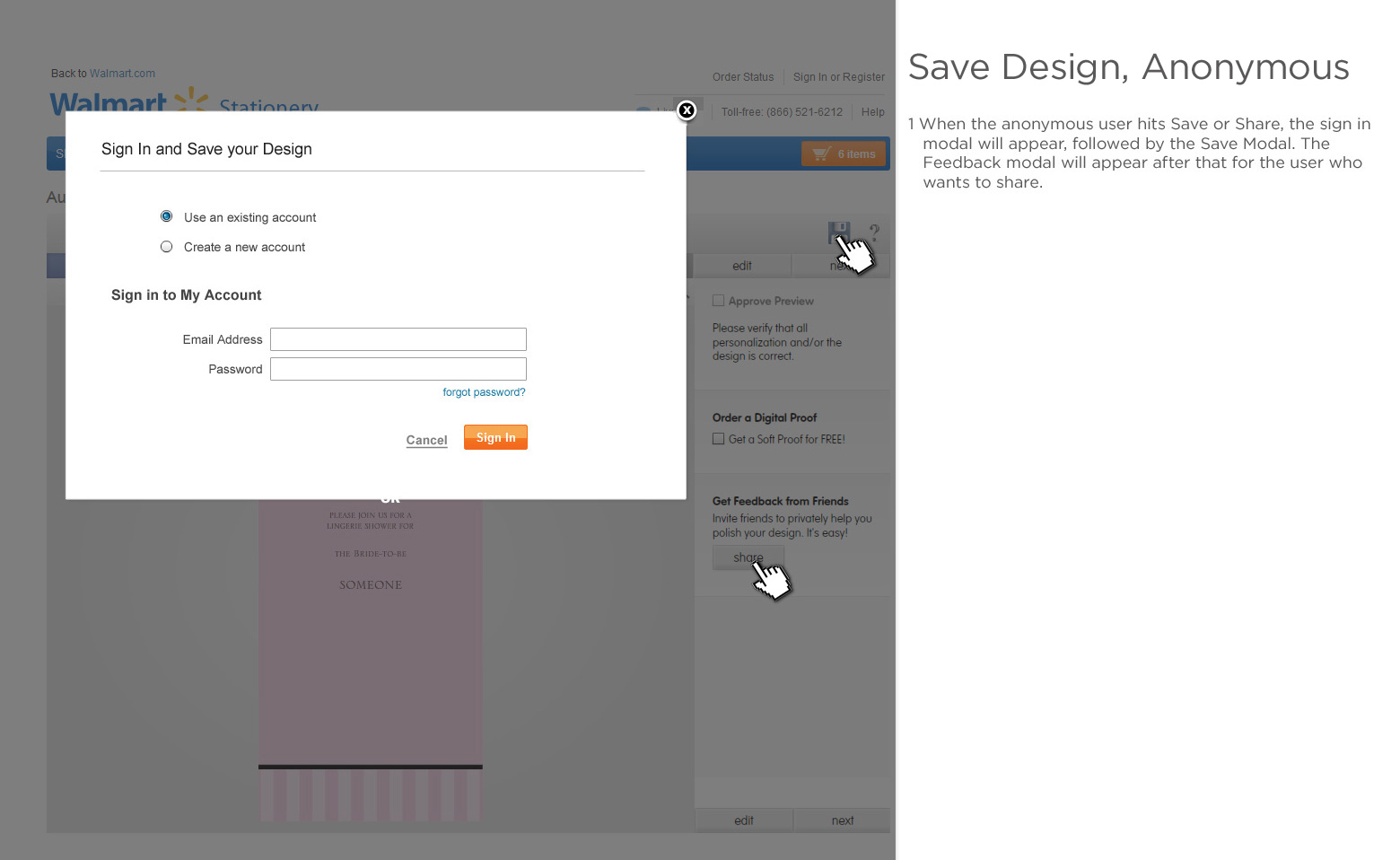This screenshot has height=860, width=1400.
Task: Open the 'forgot password?' link
Action: pyautogui.click(x=484, y=391)
